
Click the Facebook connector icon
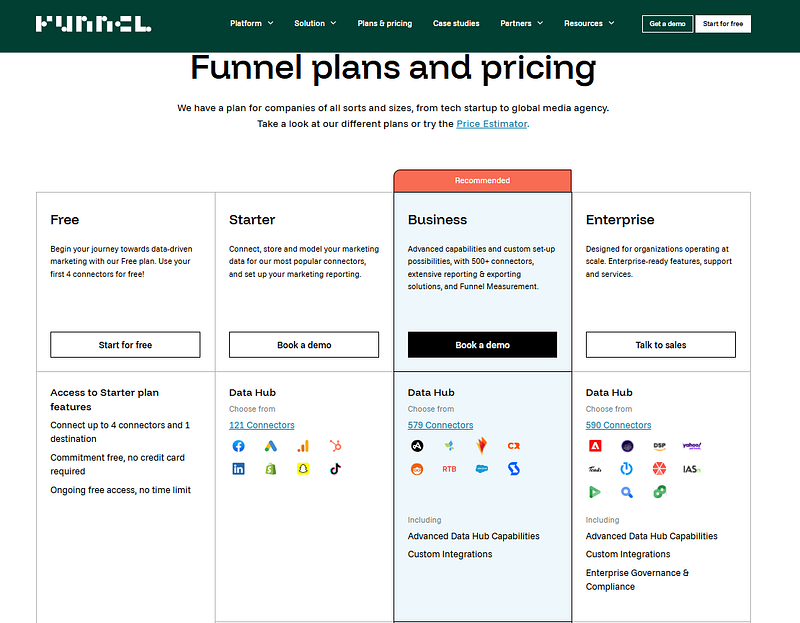click(238, 446)
